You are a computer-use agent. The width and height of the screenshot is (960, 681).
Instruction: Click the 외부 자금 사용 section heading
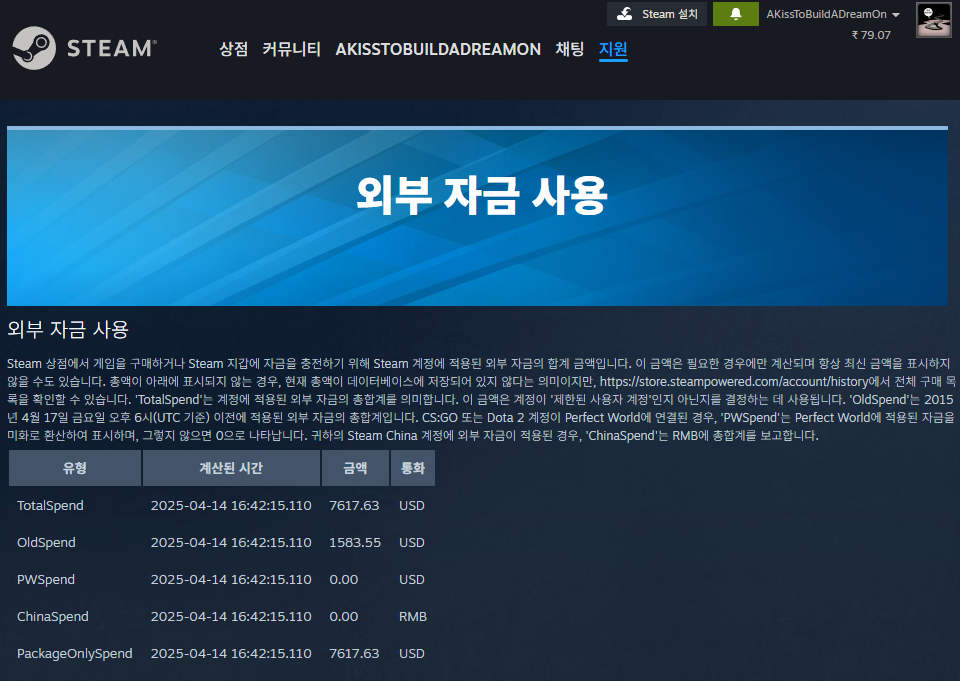pos(68,329)
